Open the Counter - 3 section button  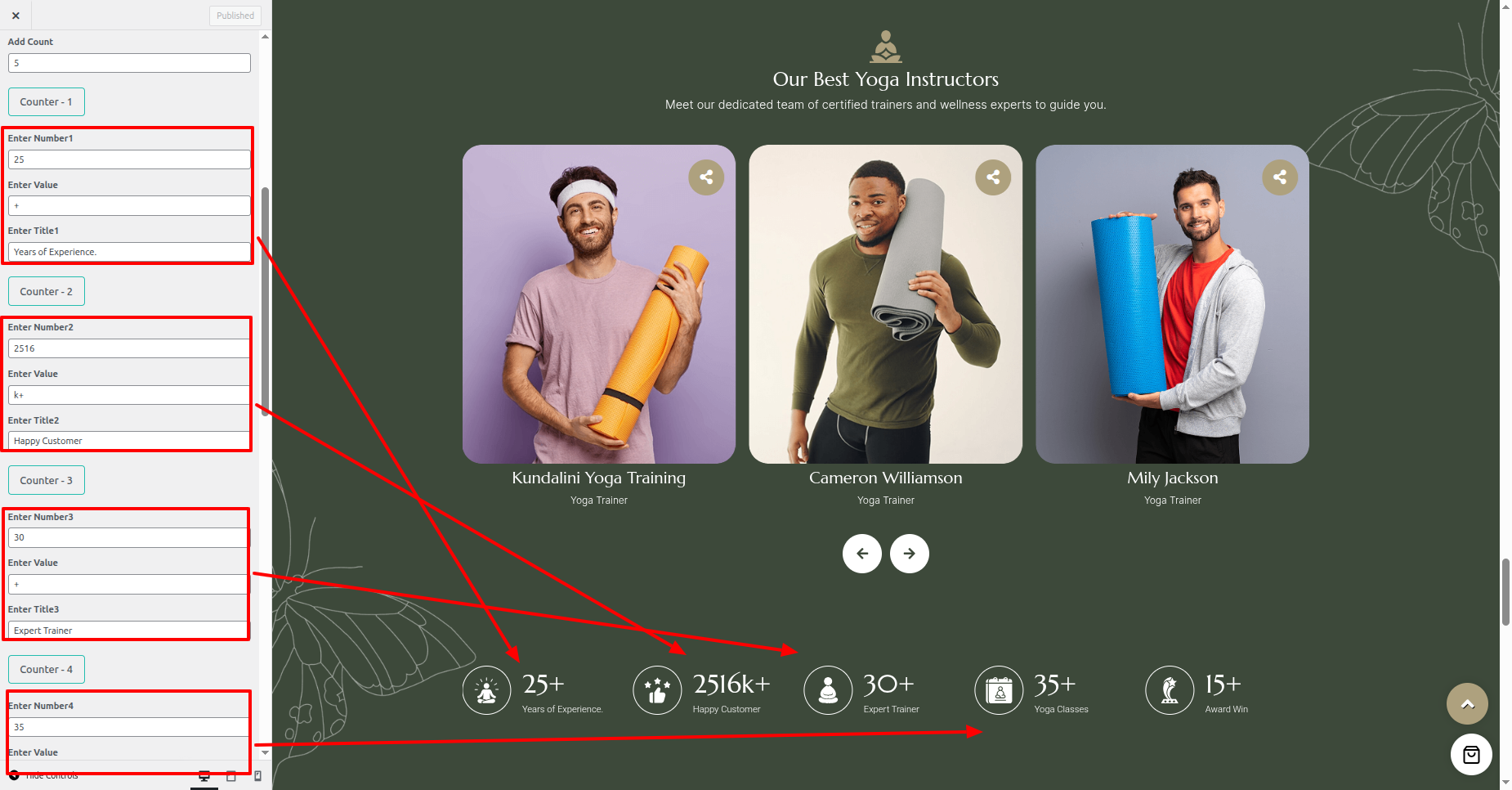coord(47,481)
